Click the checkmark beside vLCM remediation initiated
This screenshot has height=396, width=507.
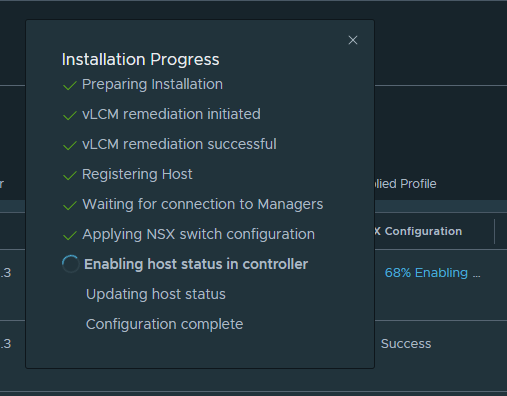coord(70,115)
